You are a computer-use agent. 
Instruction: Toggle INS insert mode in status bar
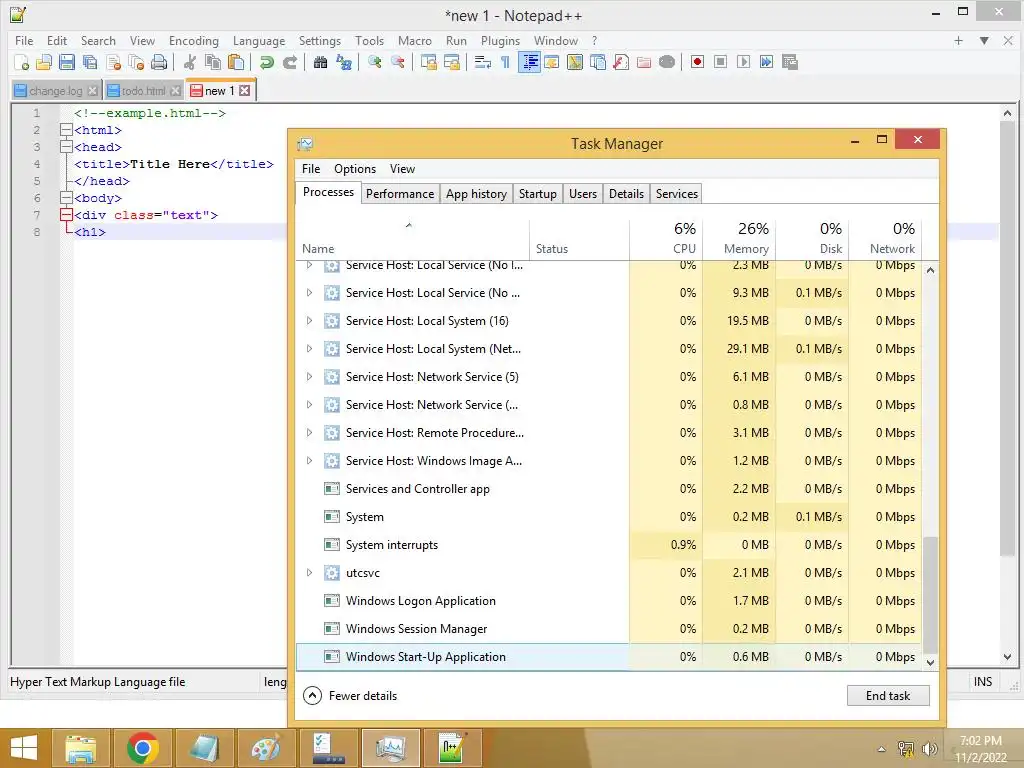983,682
